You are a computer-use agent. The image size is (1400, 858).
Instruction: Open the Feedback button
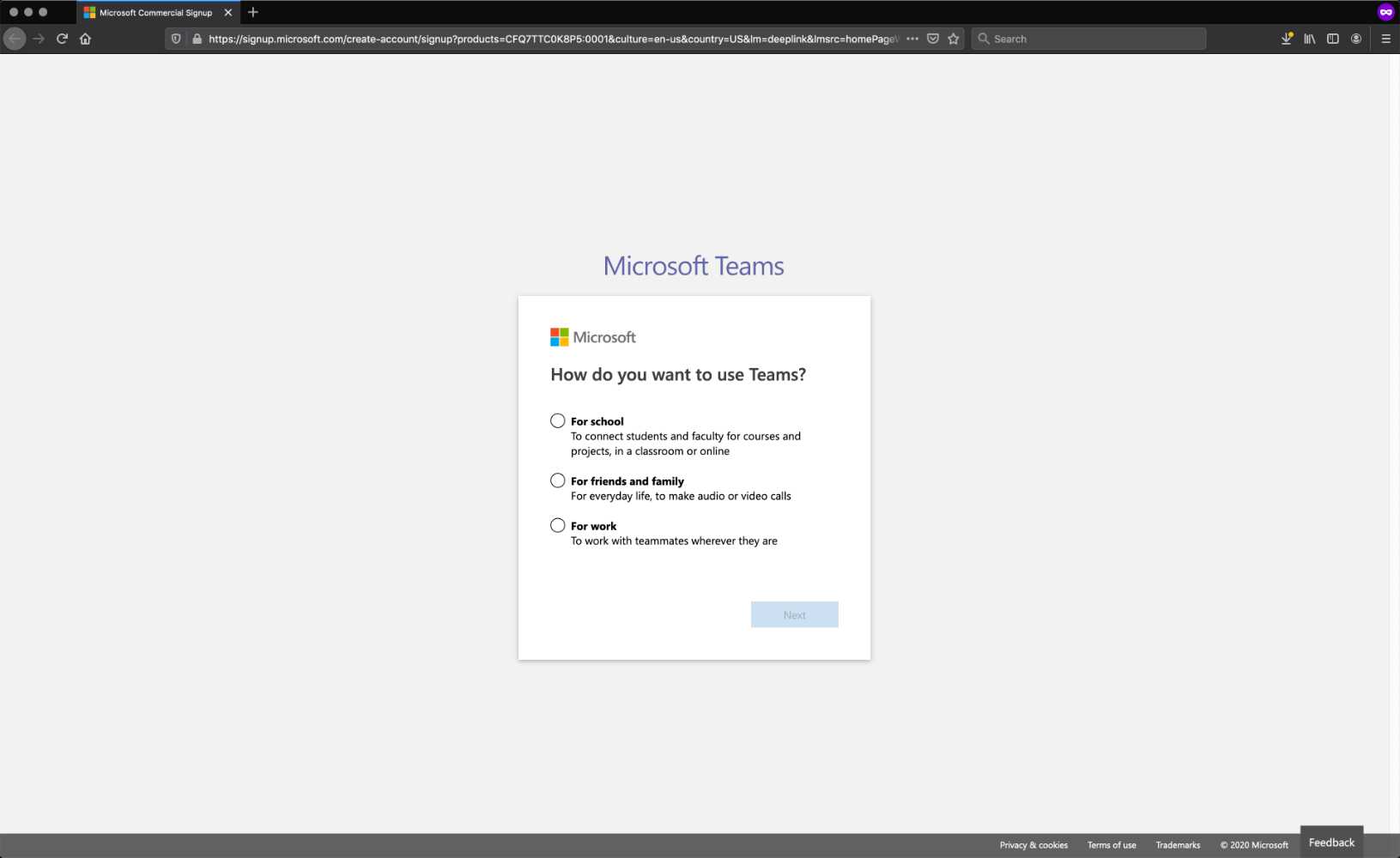pyautogui.click(x=1331, y=843)
